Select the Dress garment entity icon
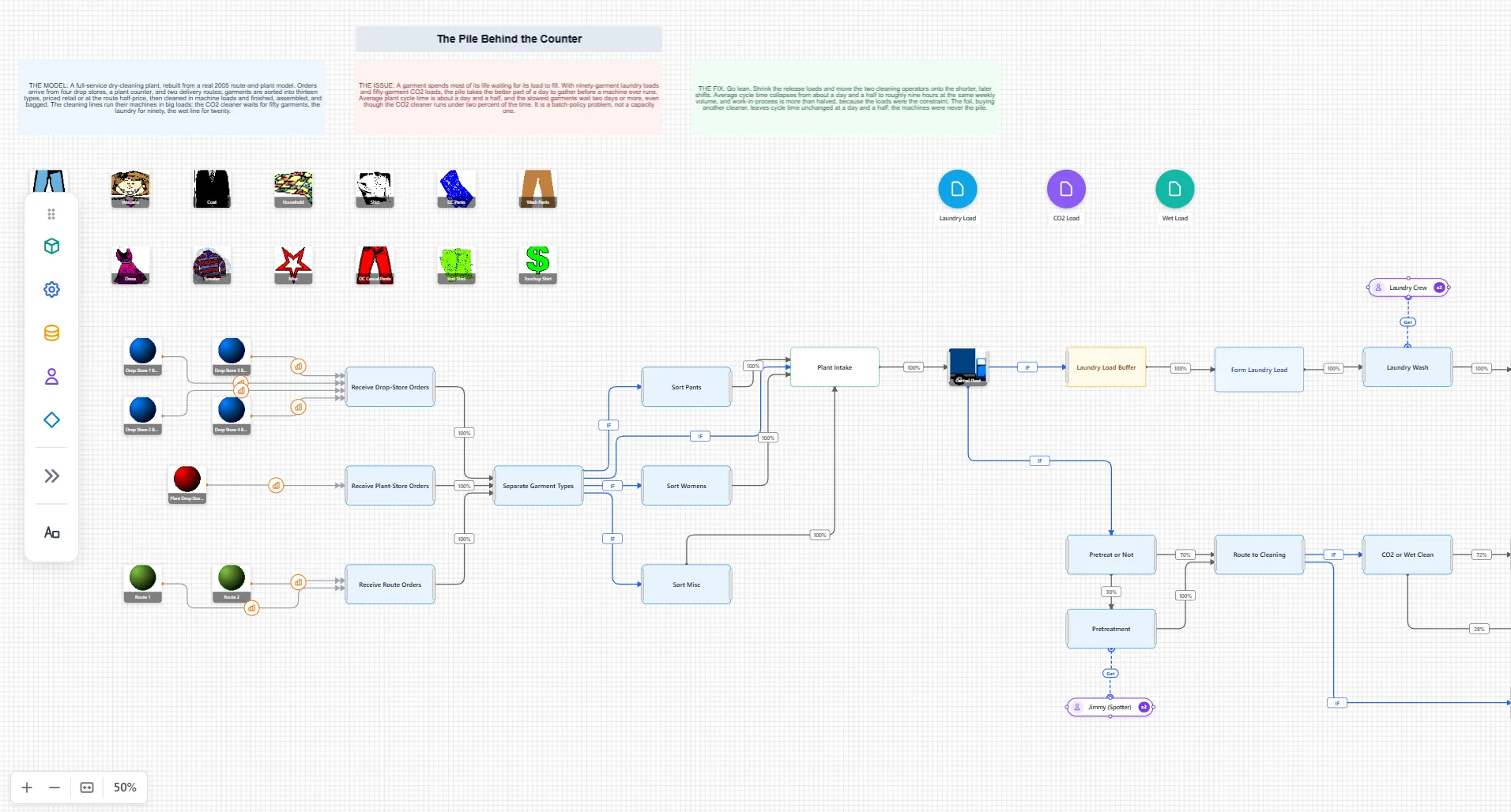 click(130, 265)
